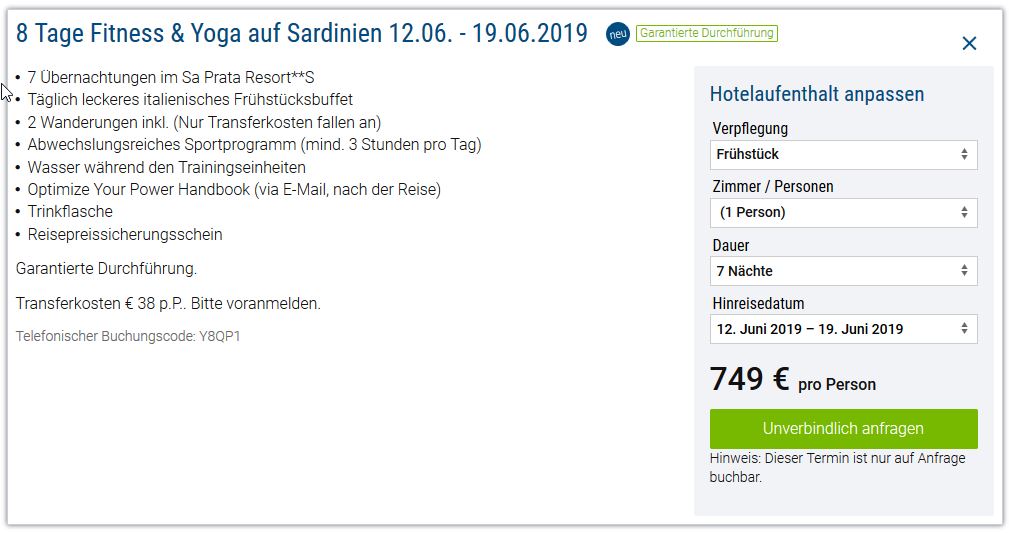Viewport: 1009px width, 533px height.
Task: Click the green 'Garantierte Durchführung' label badge
Action: click(707, 33)
